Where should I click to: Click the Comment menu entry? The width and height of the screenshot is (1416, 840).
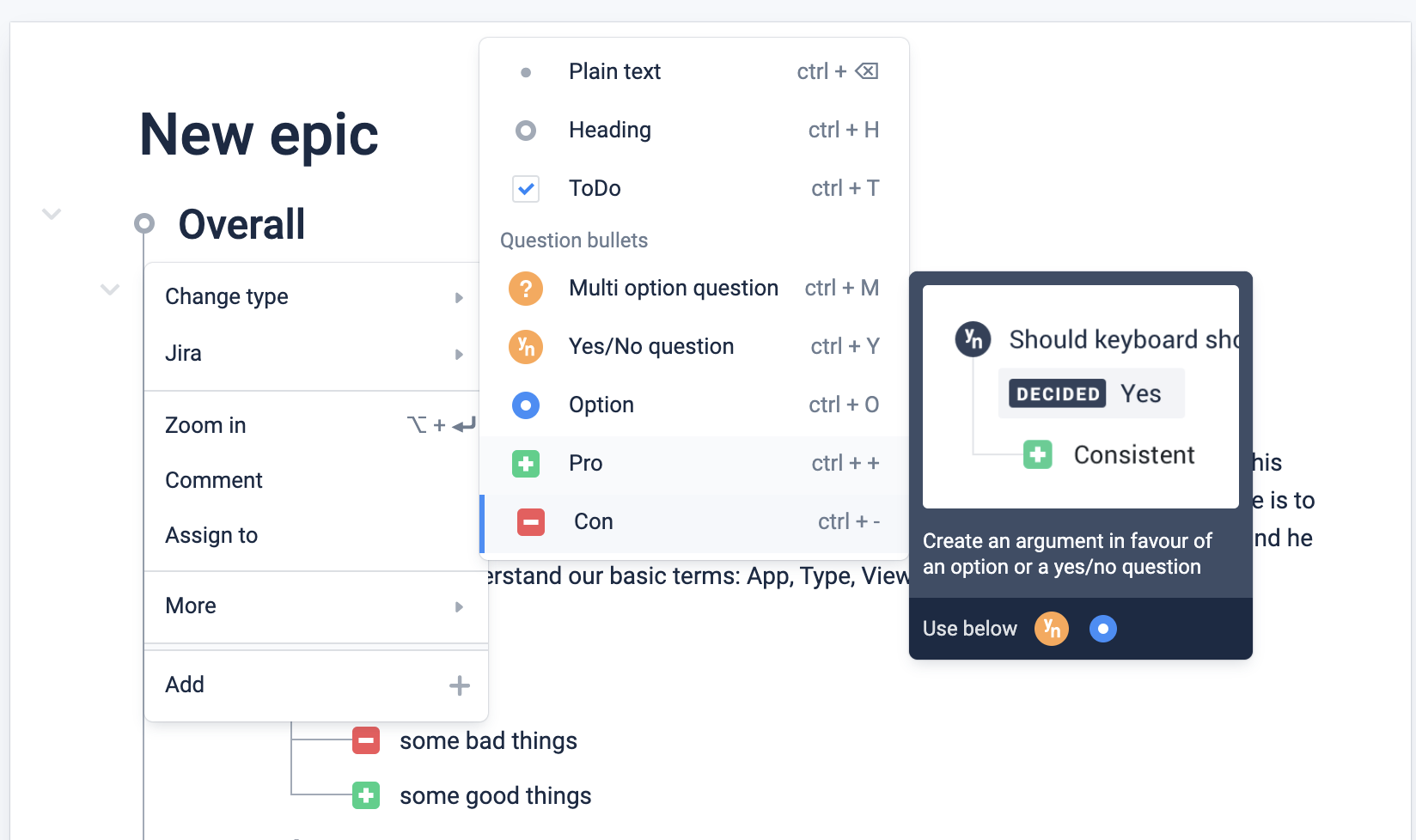(x=214, y=481)
